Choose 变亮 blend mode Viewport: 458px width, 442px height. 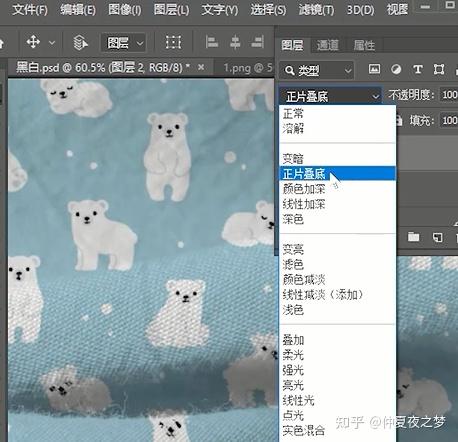coord(337,249)
